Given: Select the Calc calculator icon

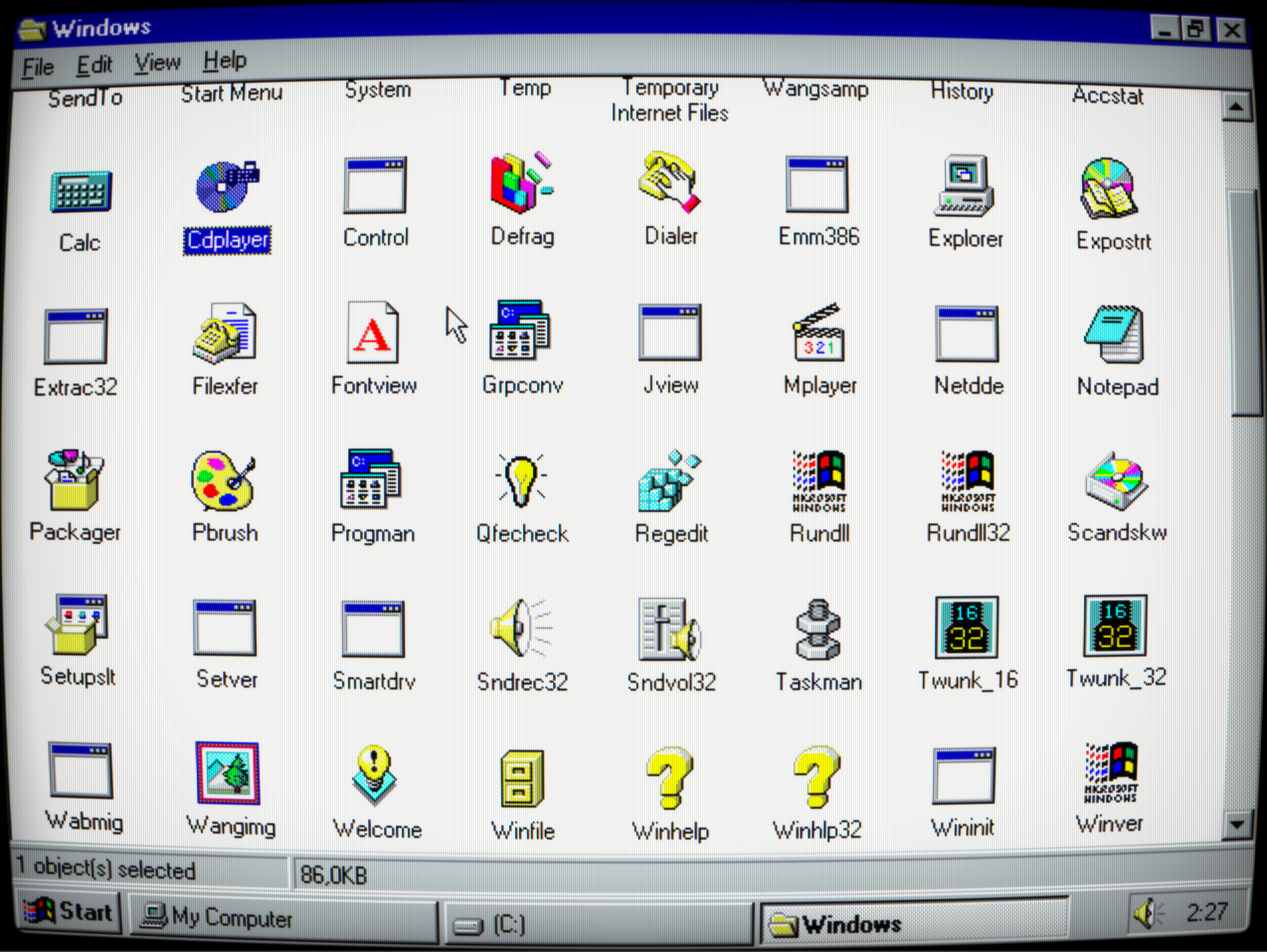Looking at the screenshot, I should (81, 191).
